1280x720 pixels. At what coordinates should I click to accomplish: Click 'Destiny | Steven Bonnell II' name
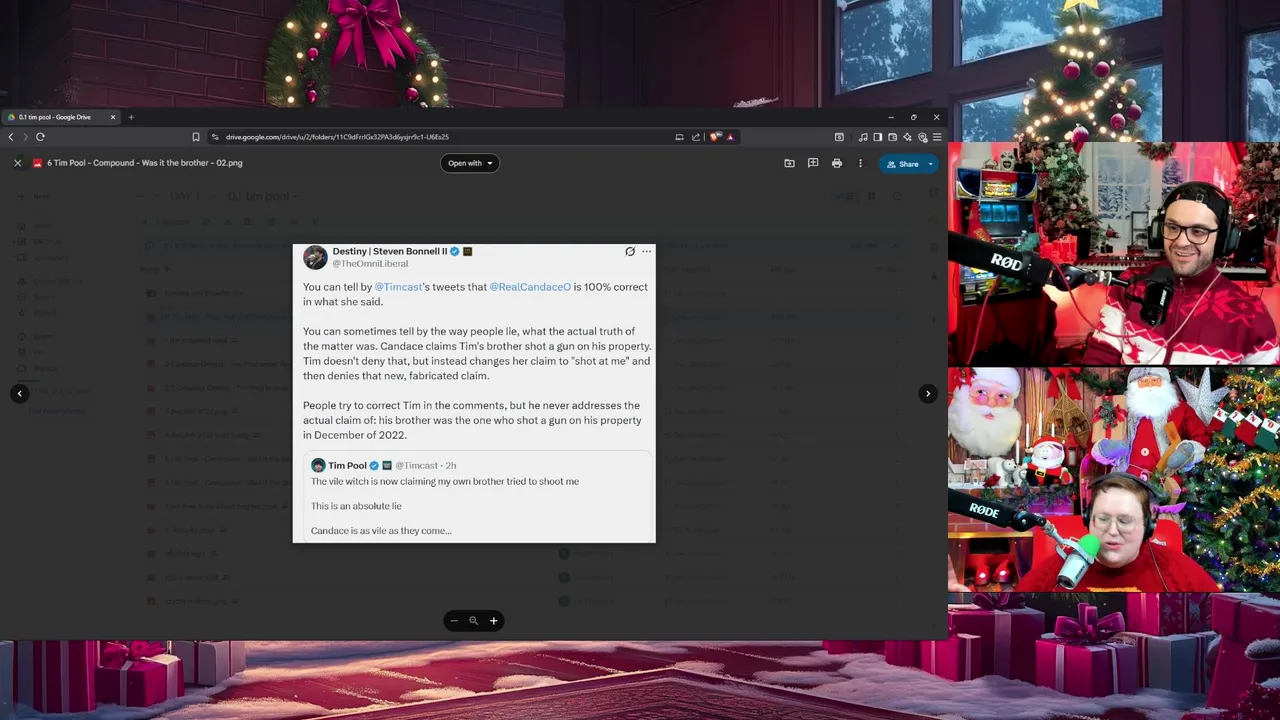[390, 251]
